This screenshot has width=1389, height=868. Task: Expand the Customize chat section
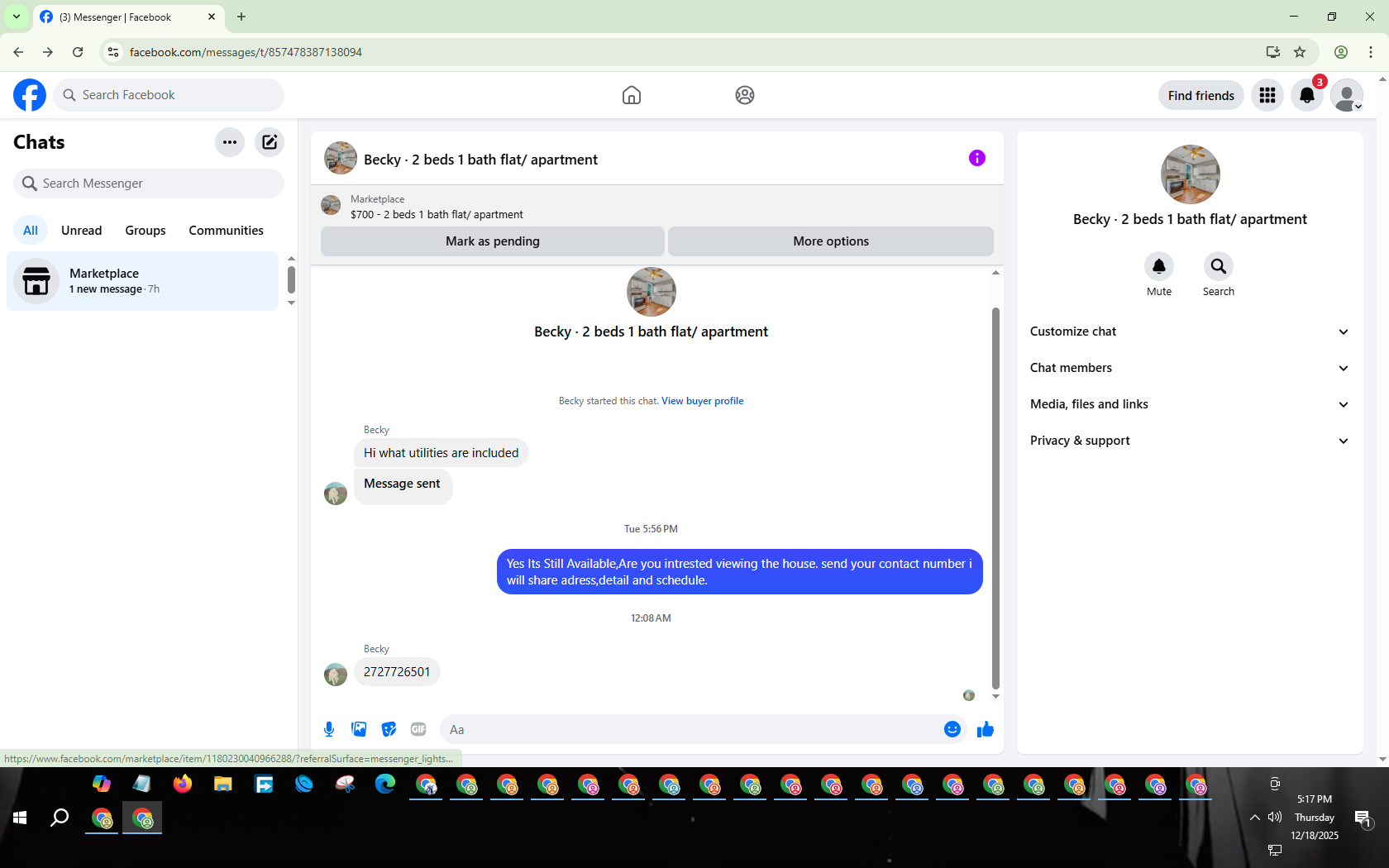pyautogui.click(x=1190, y=331)
